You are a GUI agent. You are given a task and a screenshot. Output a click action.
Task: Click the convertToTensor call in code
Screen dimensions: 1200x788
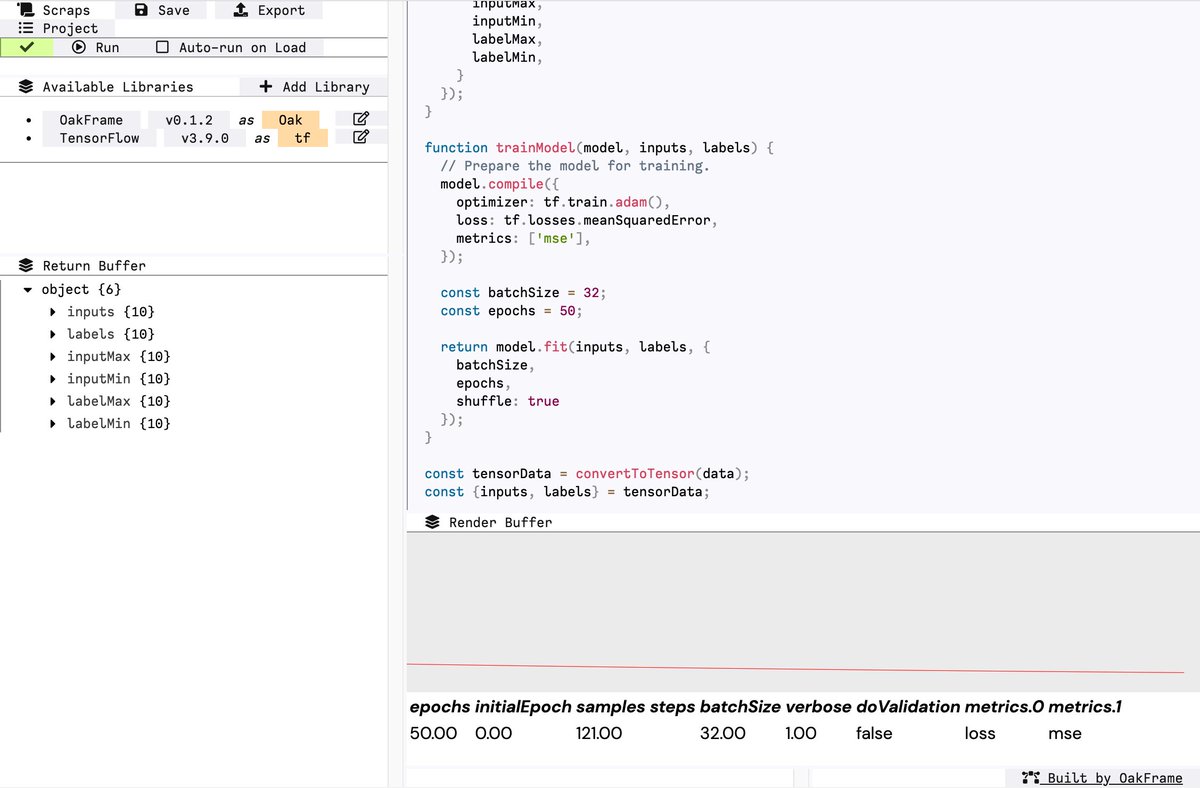(x=635, y=473)
